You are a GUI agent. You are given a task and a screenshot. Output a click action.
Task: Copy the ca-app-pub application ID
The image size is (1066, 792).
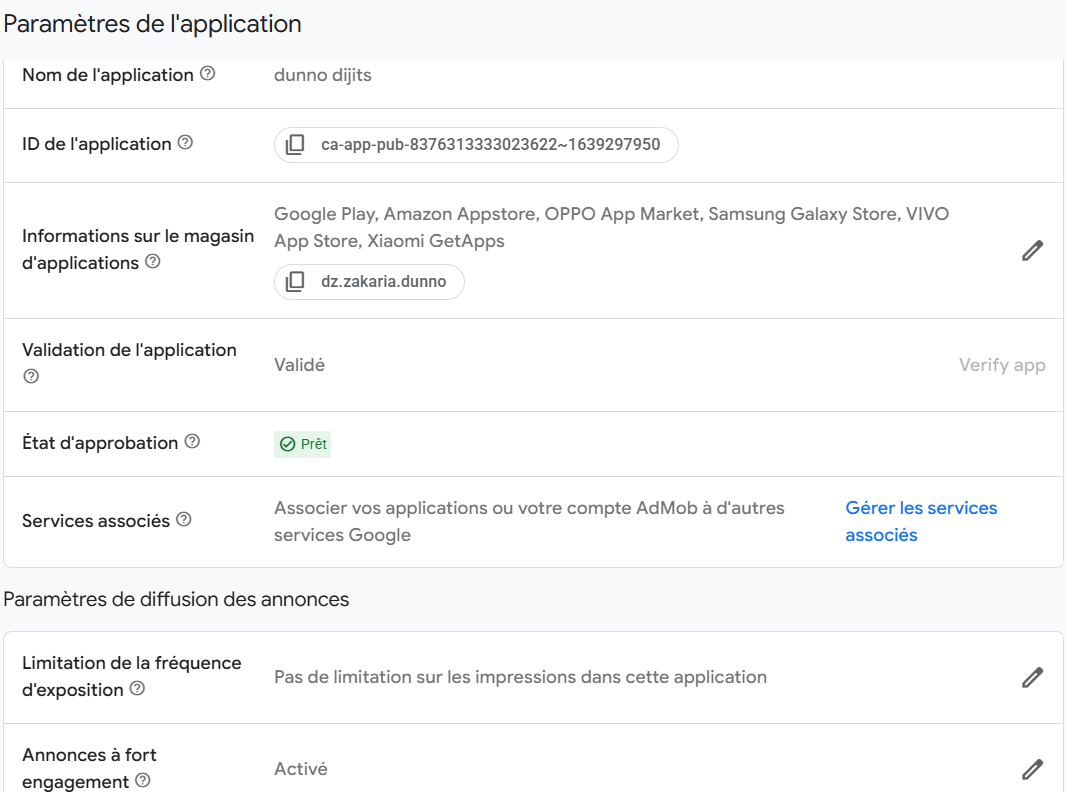295,145
